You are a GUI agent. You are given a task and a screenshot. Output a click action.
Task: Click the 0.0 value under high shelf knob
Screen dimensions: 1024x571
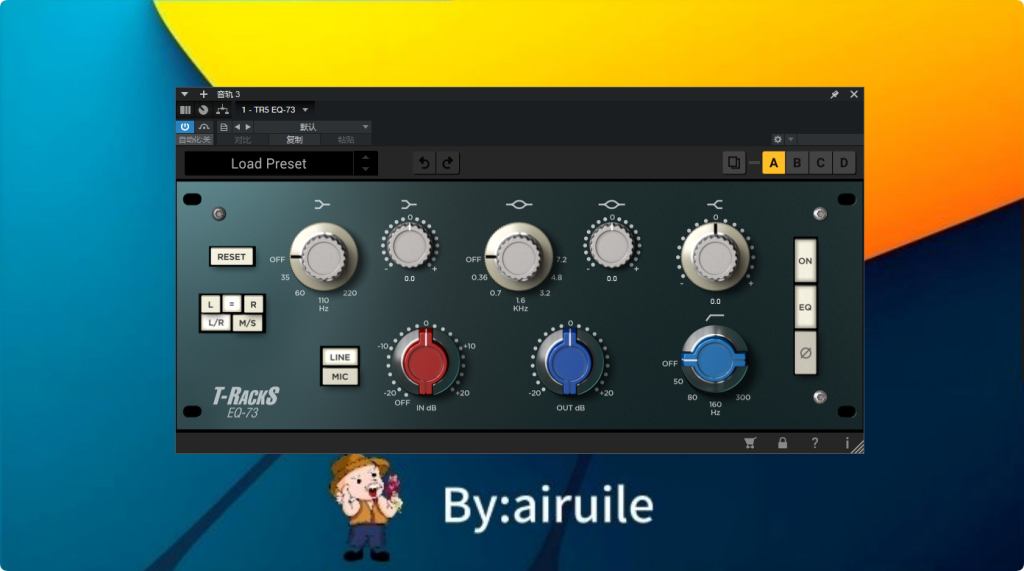(x=715, y=302)
